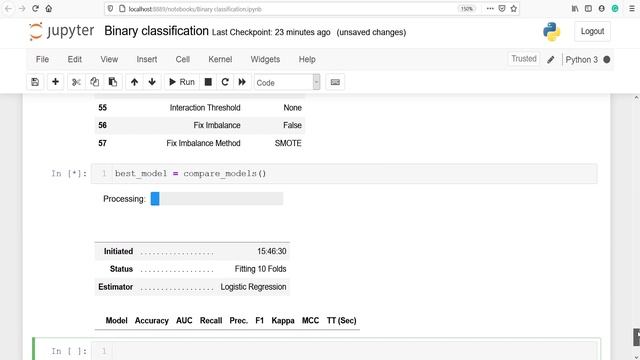The image size is (640, 360).
Task: Open the browser home page
Action: click(49, 9)
